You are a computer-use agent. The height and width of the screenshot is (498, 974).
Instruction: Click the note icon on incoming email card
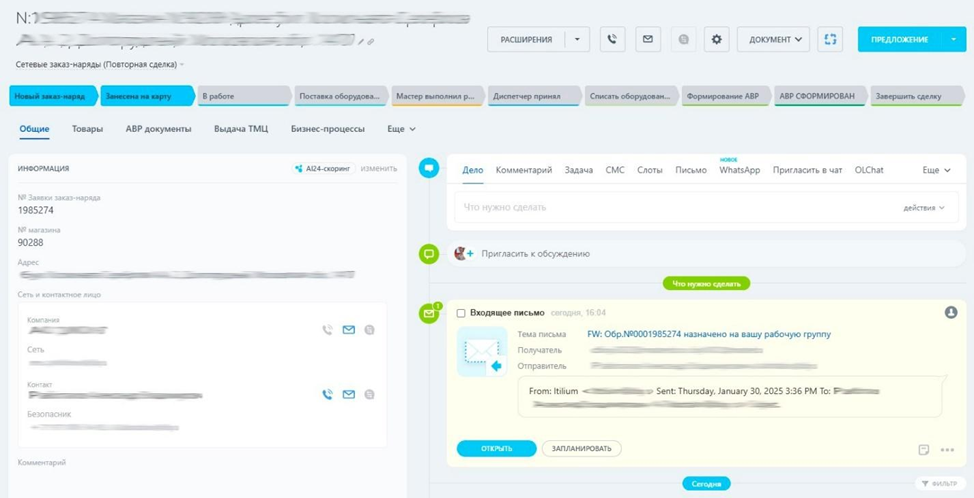point(923,449)
